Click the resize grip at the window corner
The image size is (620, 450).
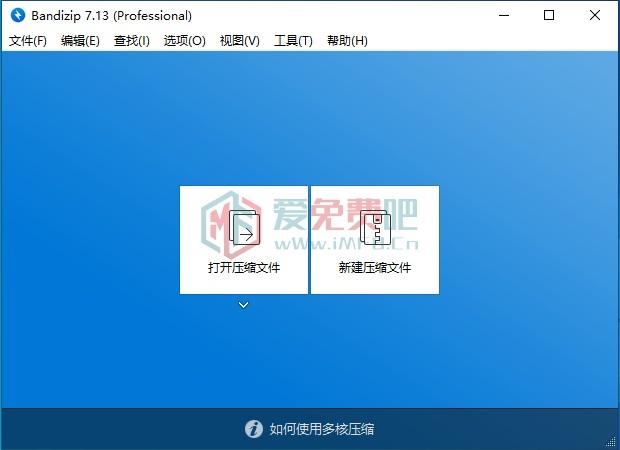(x=611, y=442)
